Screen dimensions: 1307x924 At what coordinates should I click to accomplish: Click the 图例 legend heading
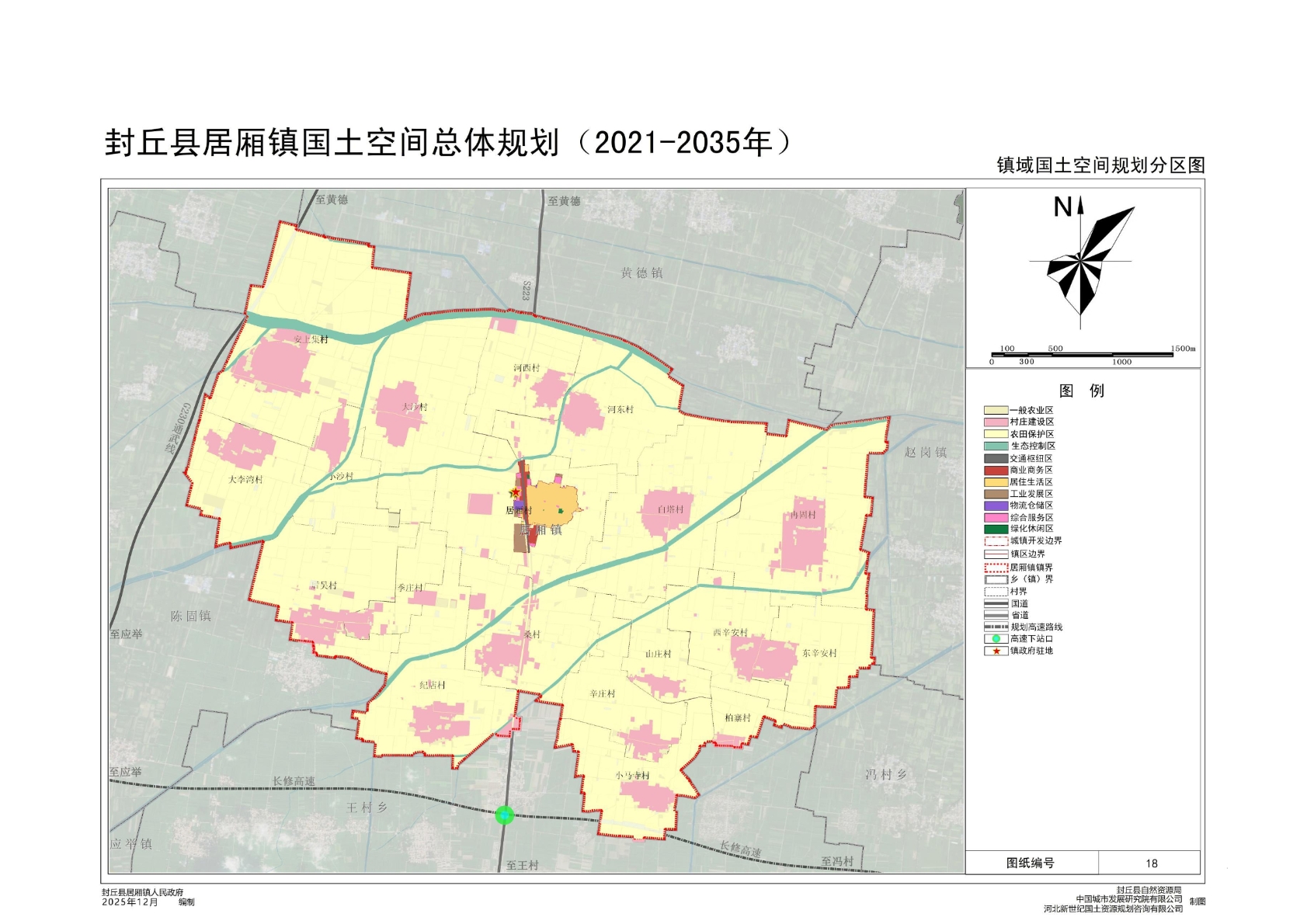(x=1081, y=391)
